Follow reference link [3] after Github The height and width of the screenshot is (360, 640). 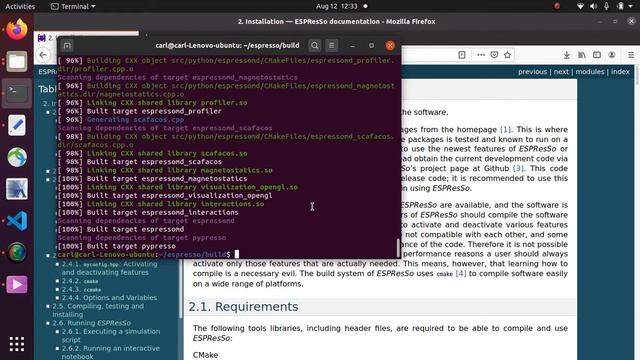click(518, 169)
